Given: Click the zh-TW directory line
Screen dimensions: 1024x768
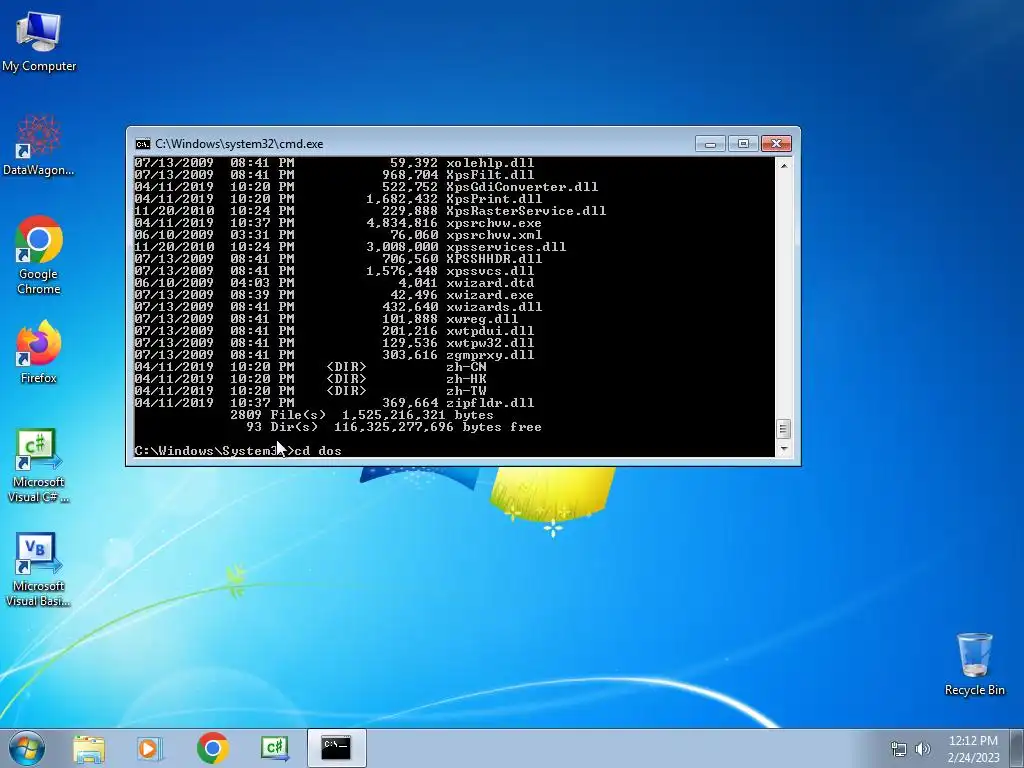Looking at the screenshot, I should coord(311,391).
